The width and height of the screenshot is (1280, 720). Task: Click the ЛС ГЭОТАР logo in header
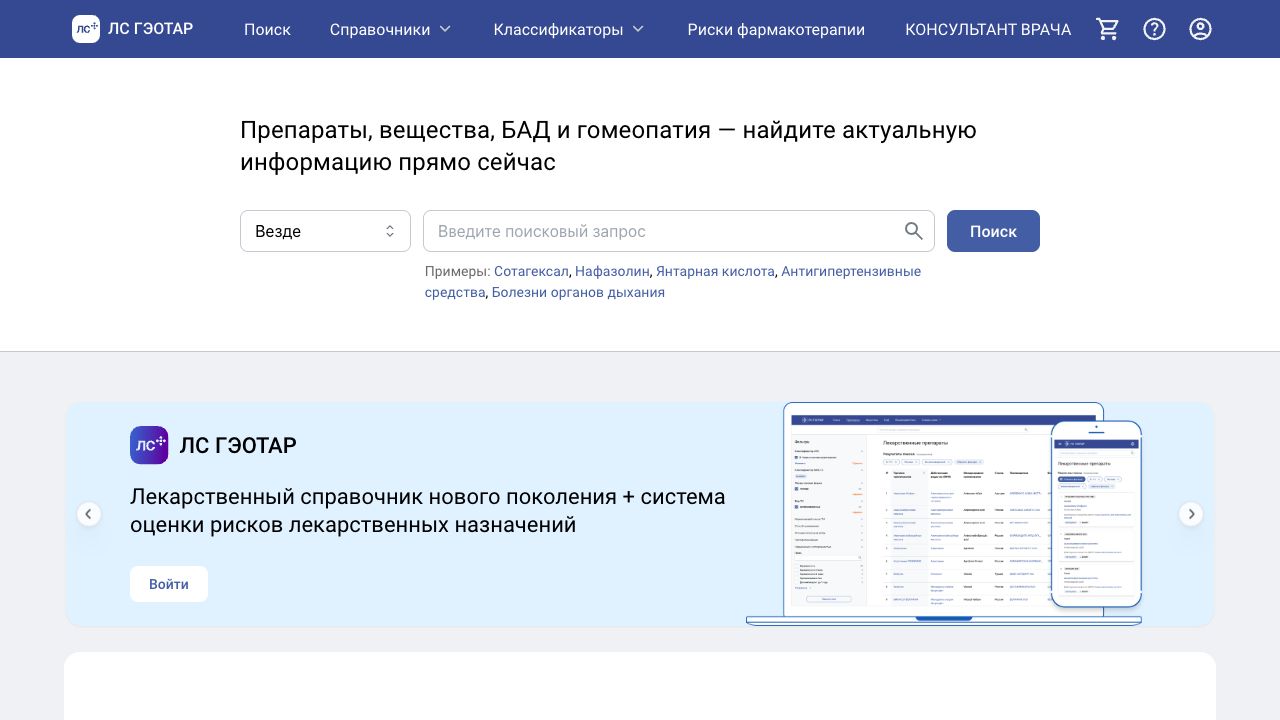point(133,29)
